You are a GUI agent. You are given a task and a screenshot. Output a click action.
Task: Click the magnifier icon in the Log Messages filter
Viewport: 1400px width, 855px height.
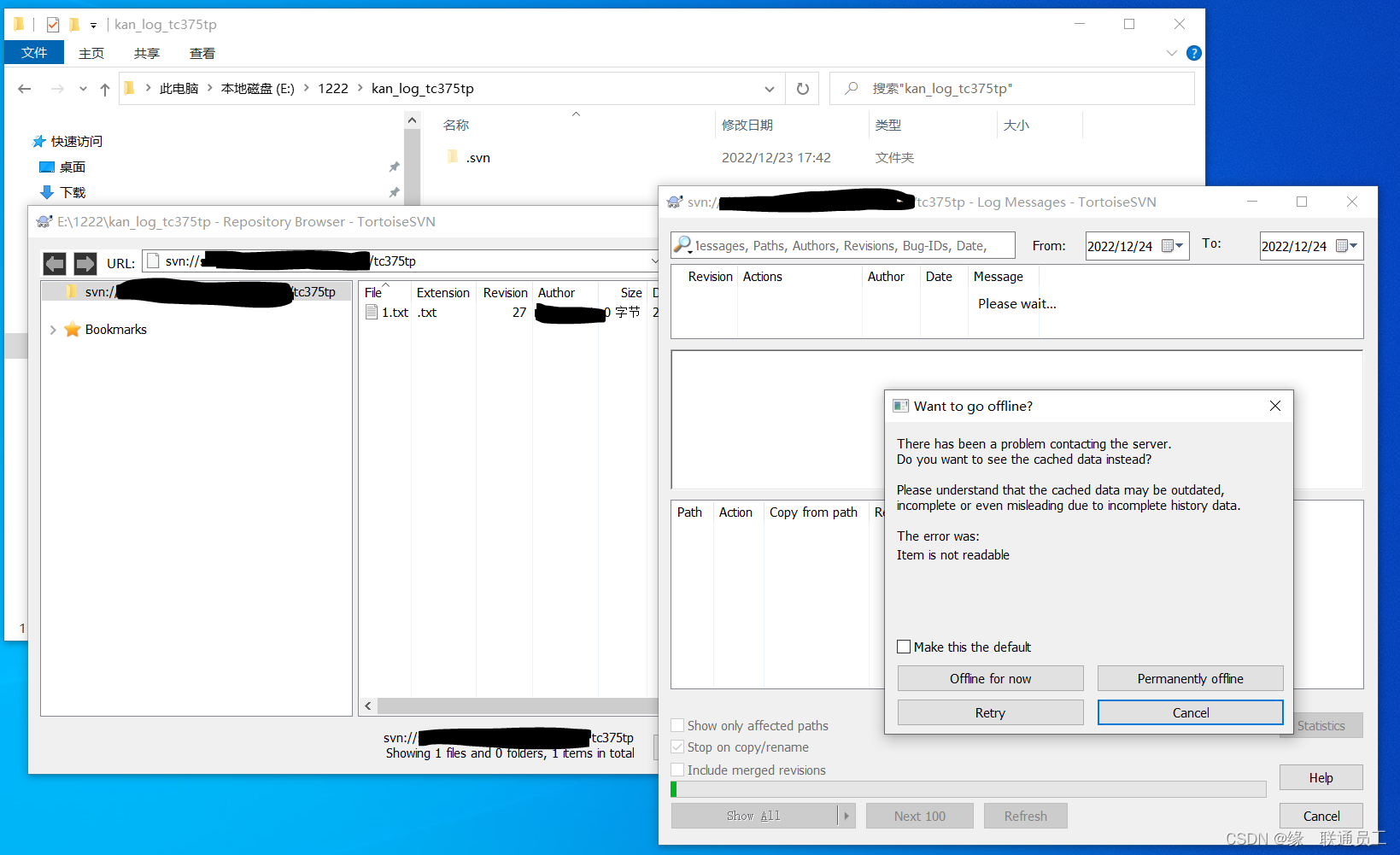[x=682, y=245]
